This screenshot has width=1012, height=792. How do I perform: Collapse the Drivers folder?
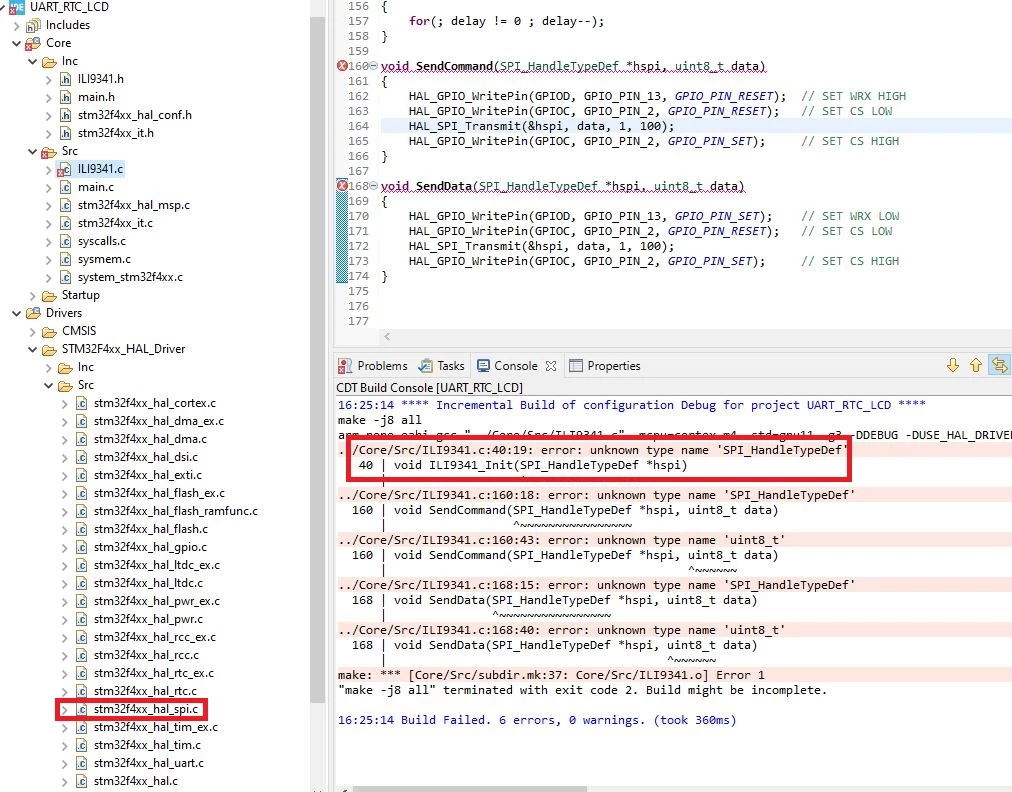pyautogui.click(x=17, y=313)
